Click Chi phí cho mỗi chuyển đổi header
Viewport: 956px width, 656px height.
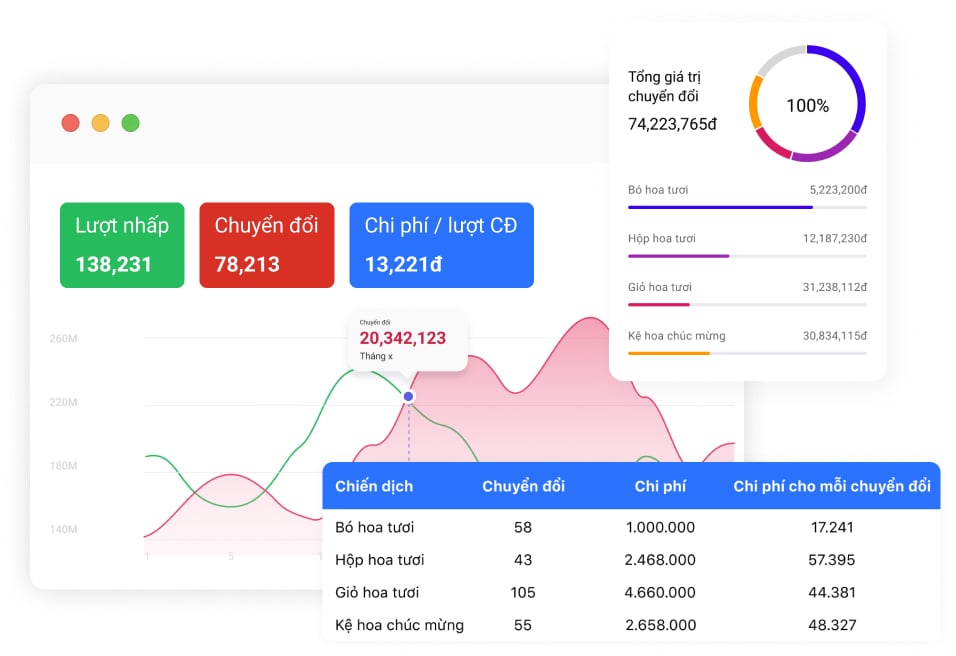831,486
